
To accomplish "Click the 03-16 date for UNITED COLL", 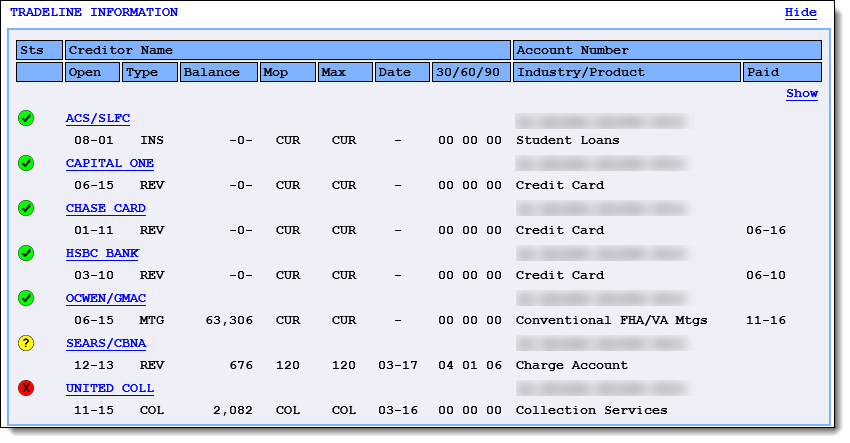I will (x=398, y=410).
